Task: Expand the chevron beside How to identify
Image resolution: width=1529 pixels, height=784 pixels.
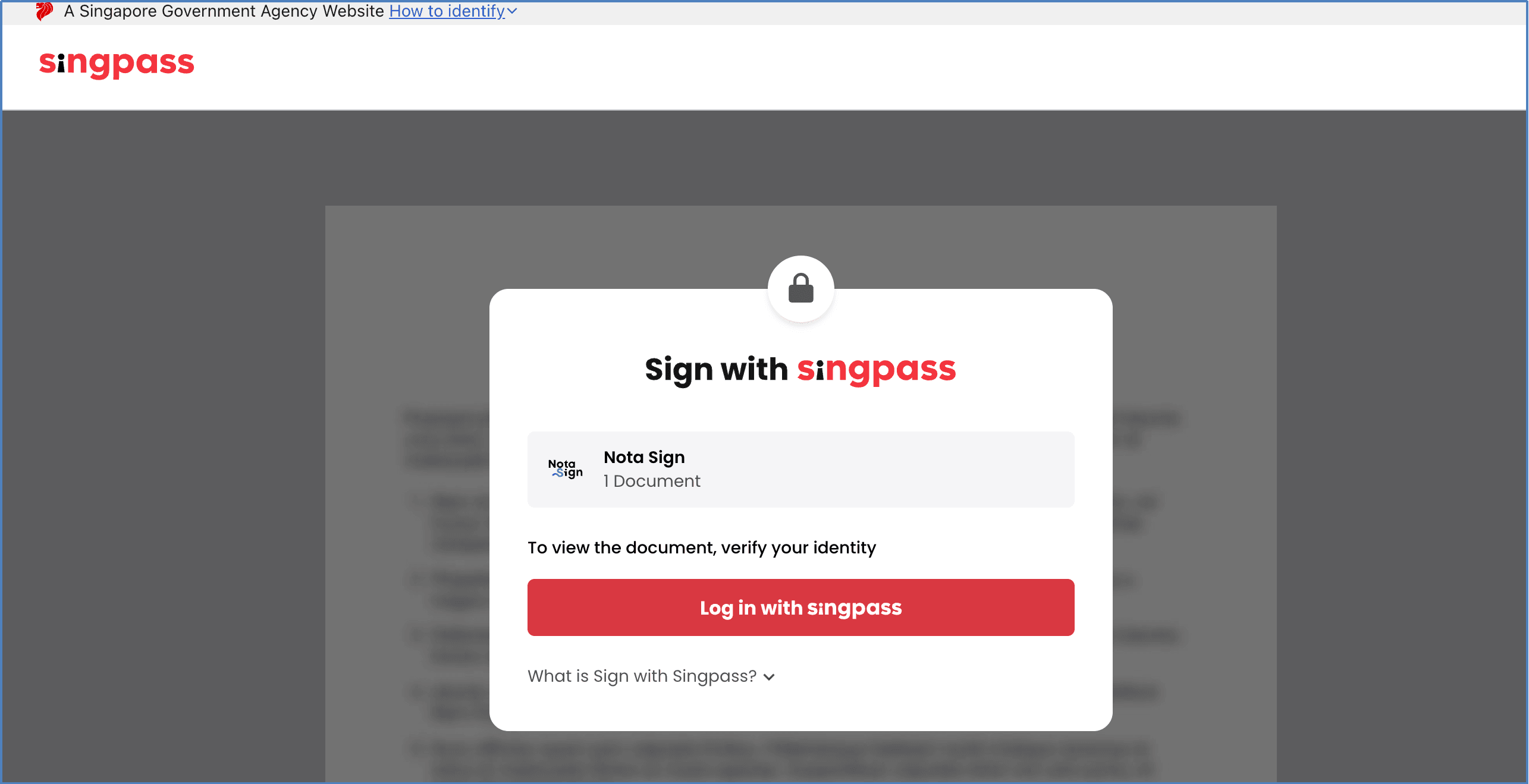Action: tap(512, 11)
